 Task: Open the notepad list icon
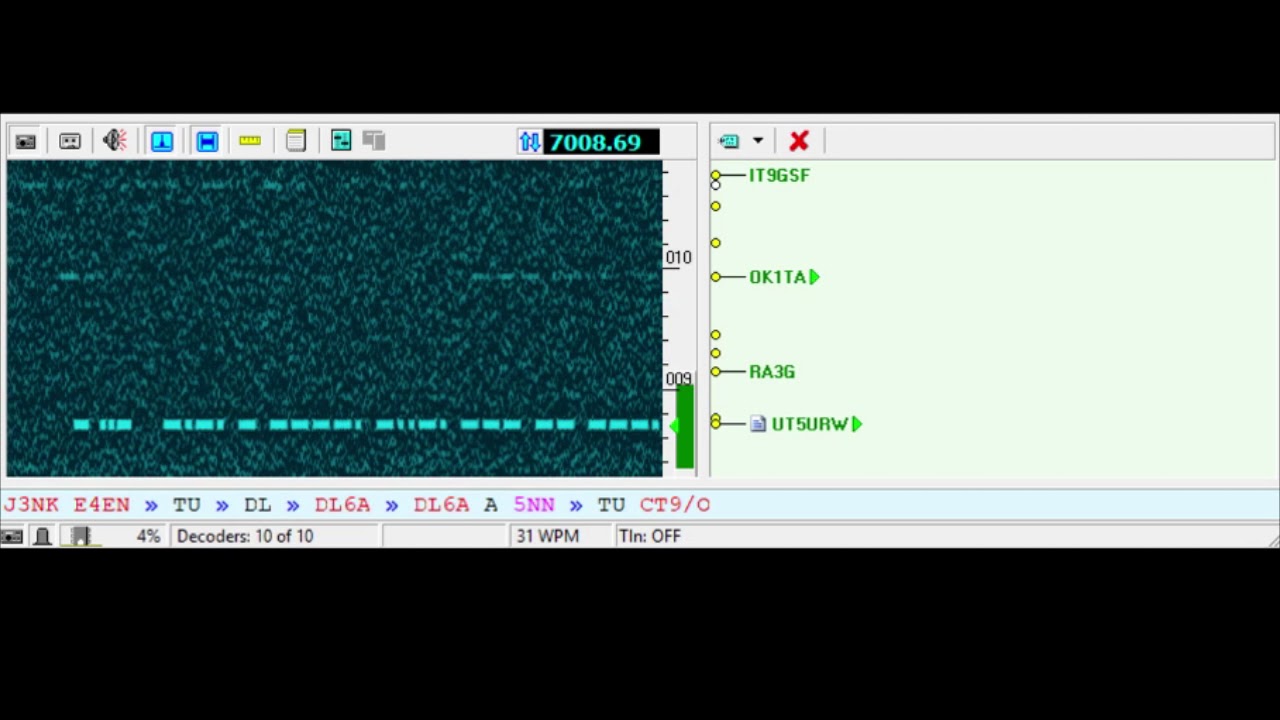click(296, 141)
